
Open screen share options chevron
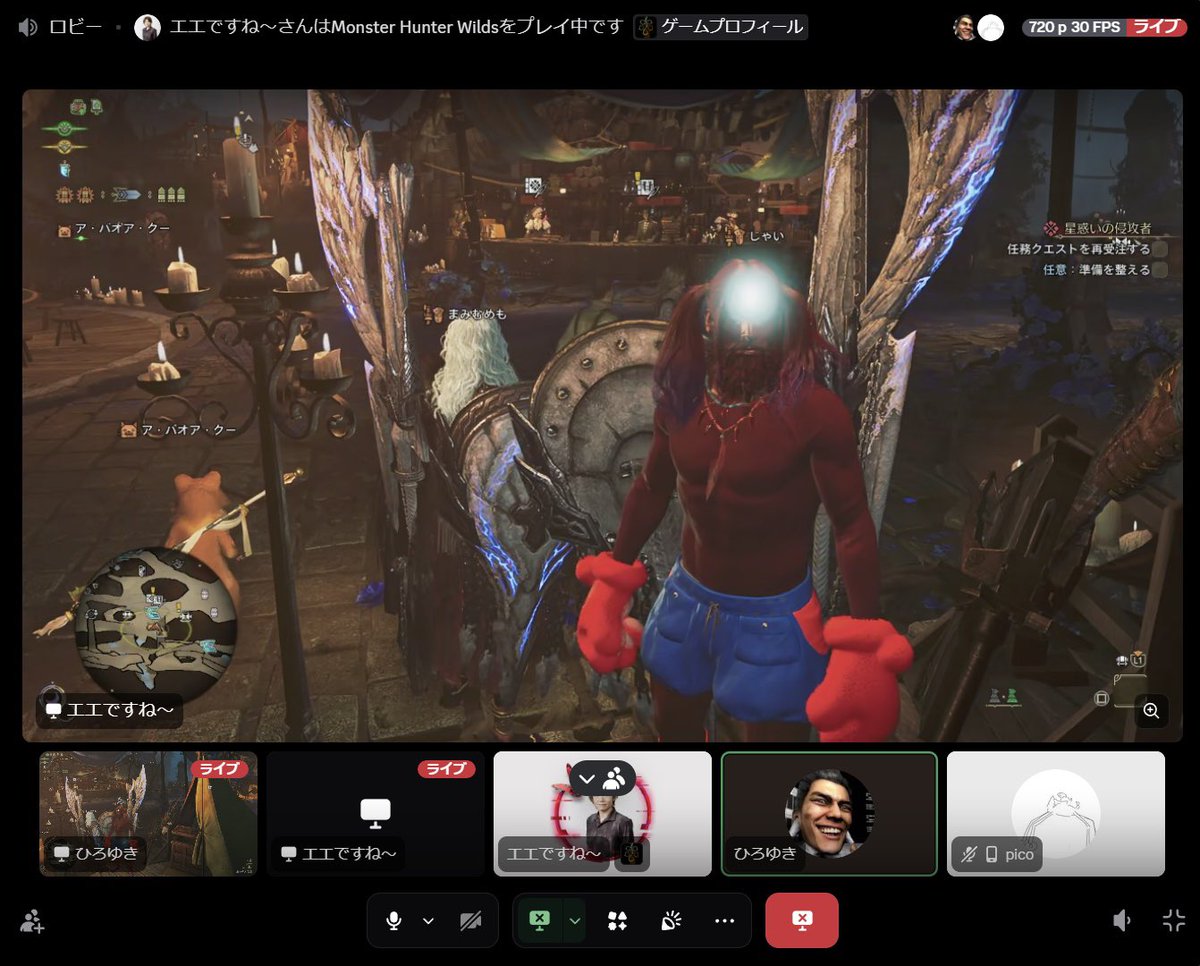pos(574,920)
